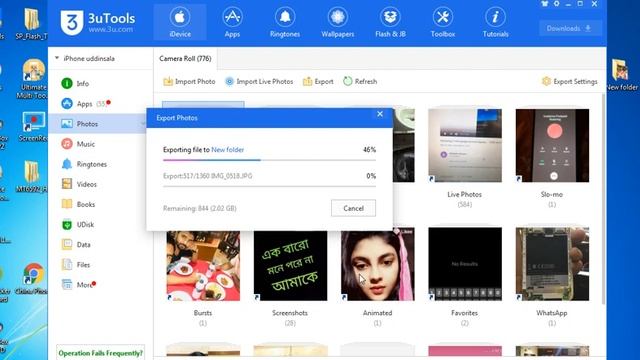This screenshot has height=360, width=640.
Task: Select the ScreenRec desktop shortcut
Action: point(33,127)
